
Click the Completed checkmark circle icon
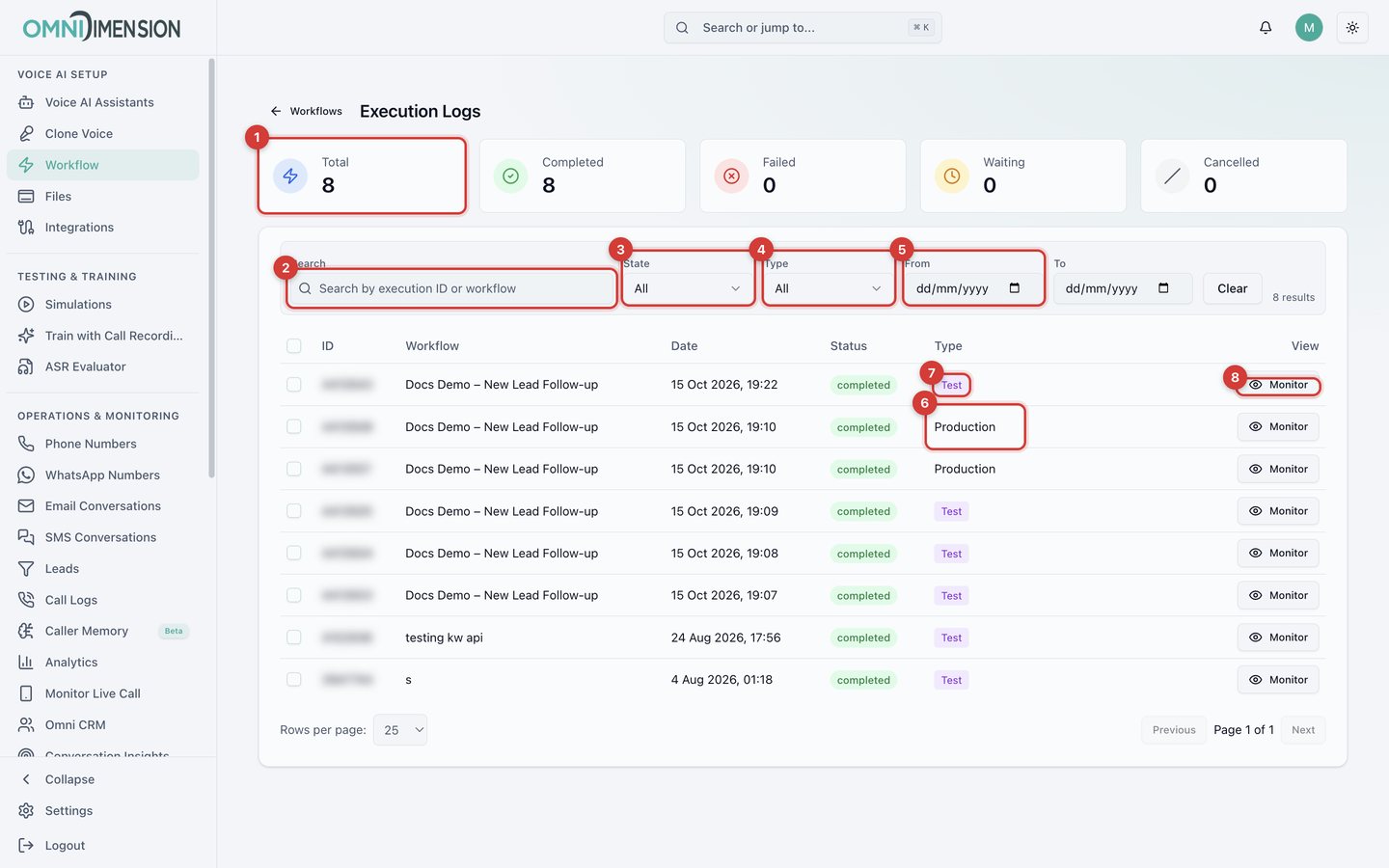click(511, 176)
